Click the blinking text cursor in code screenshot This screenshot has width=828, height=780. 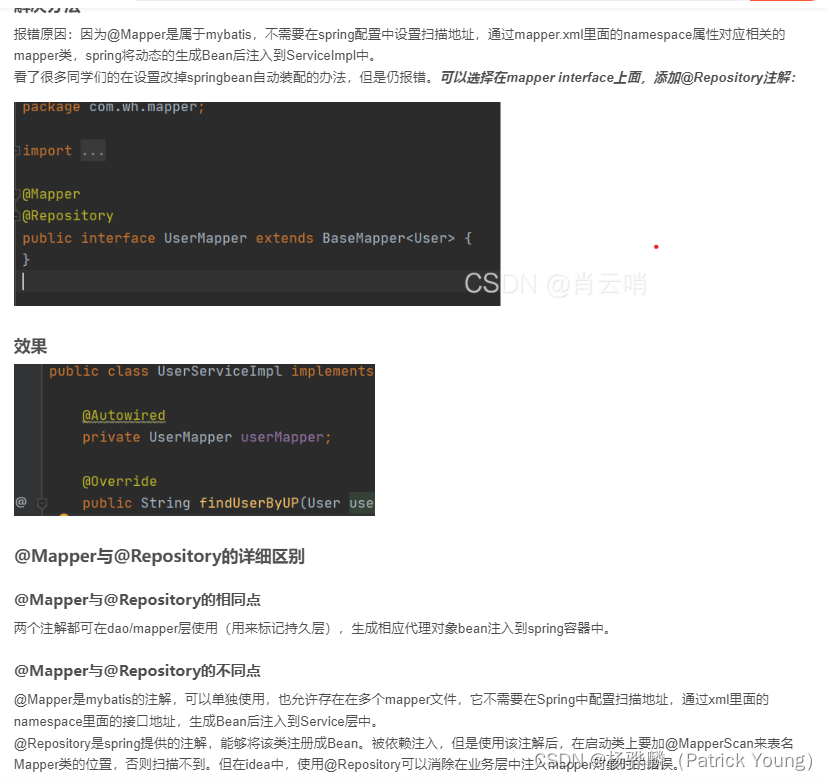pos(23,282)
